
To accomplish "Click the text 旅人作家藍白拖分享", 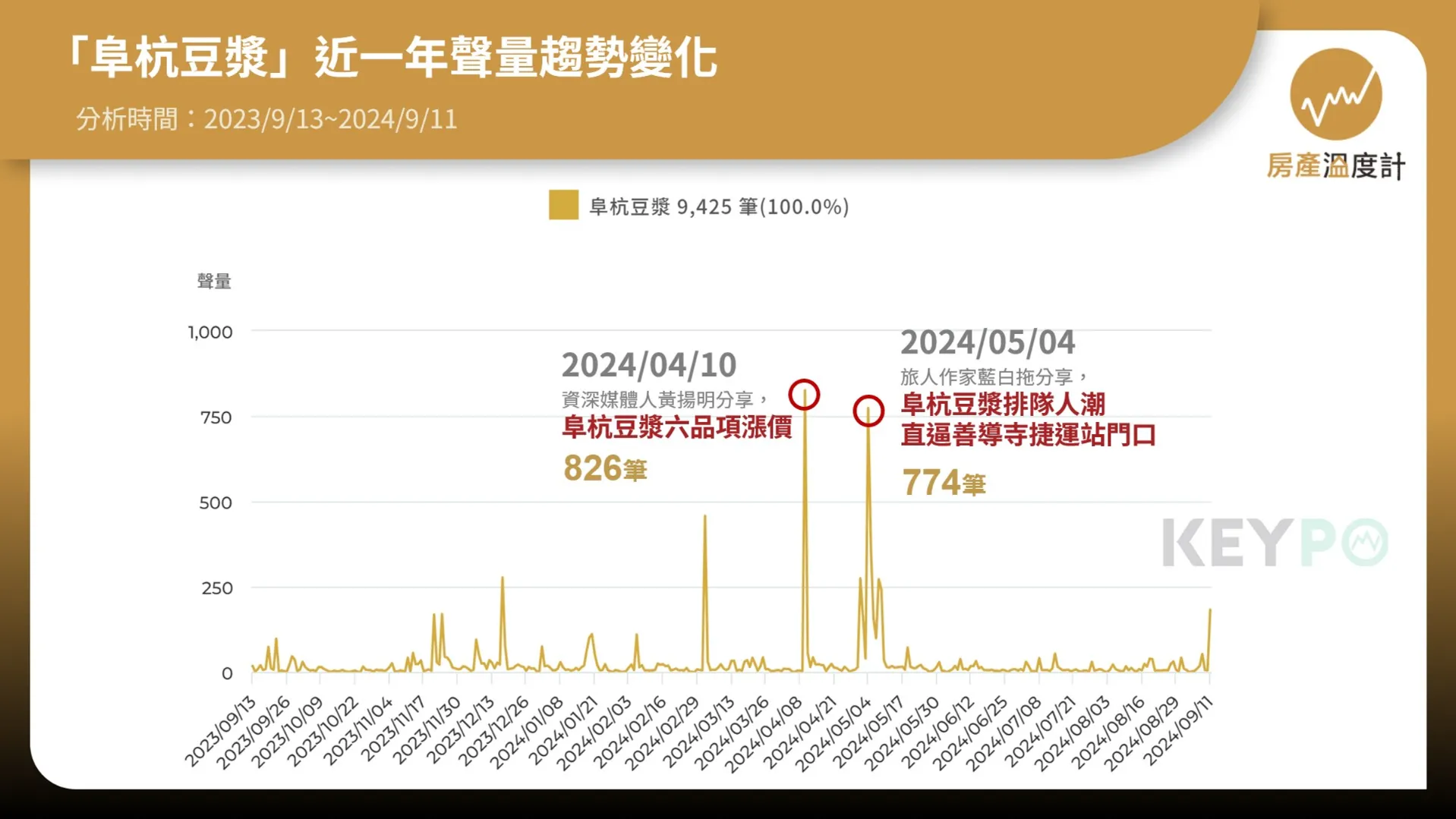I will (x=987, y=376).
